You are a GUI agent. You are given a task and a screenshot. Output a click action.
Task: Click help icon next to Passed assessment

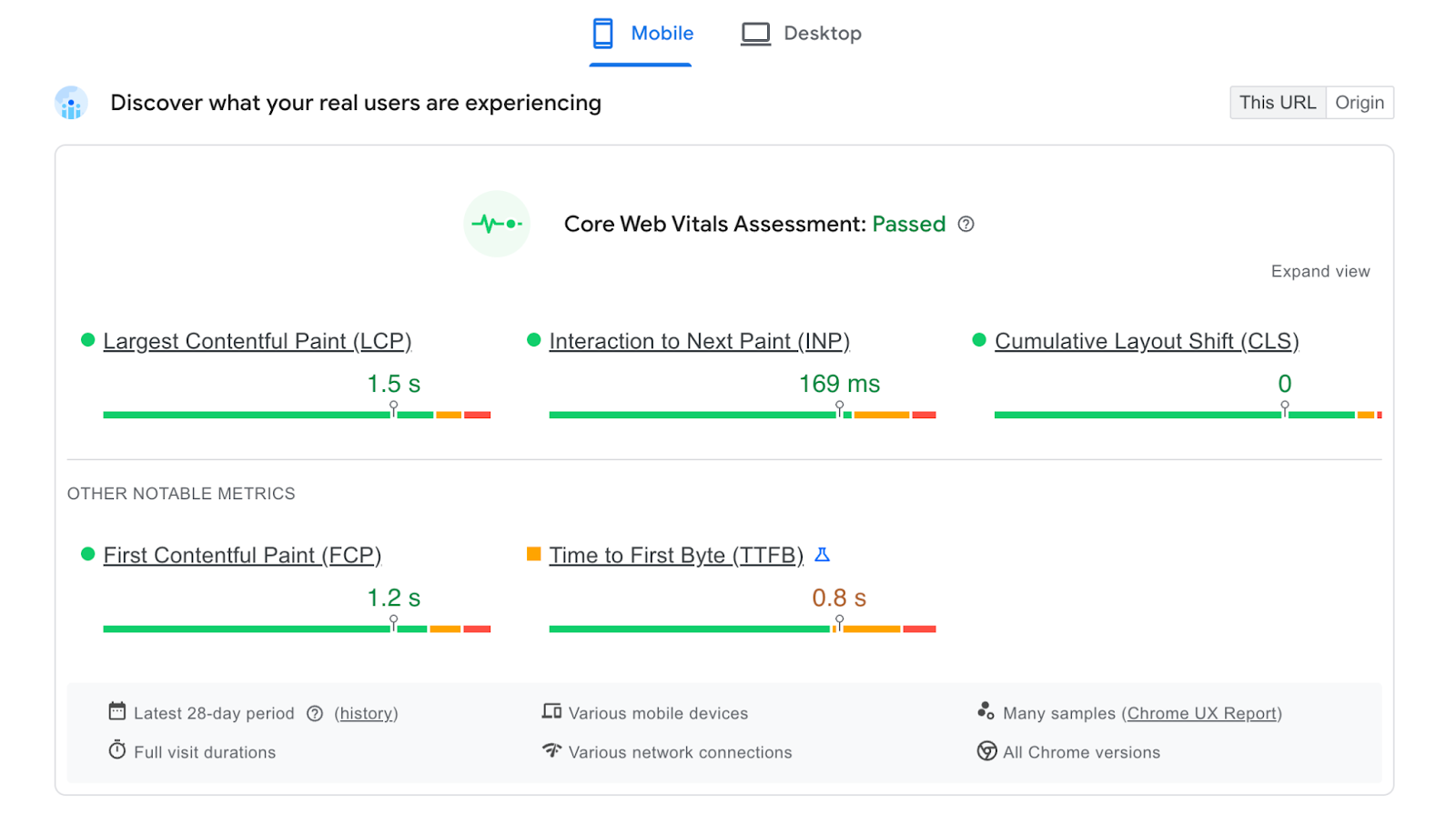pos(966,225)
